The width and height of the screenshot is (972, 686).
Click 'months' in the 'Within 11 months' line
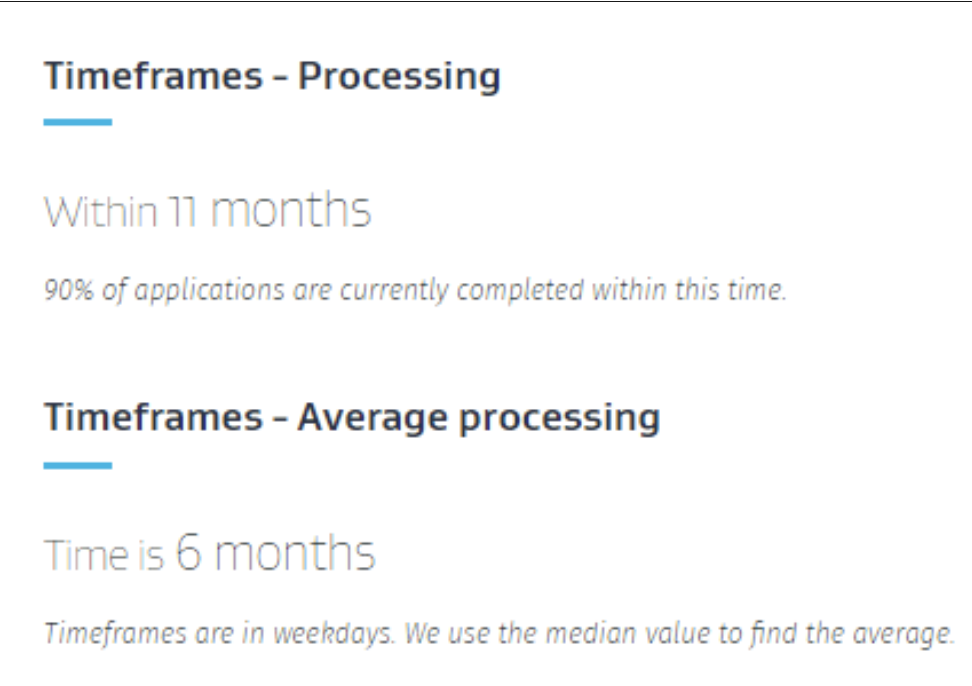[291, 210]
